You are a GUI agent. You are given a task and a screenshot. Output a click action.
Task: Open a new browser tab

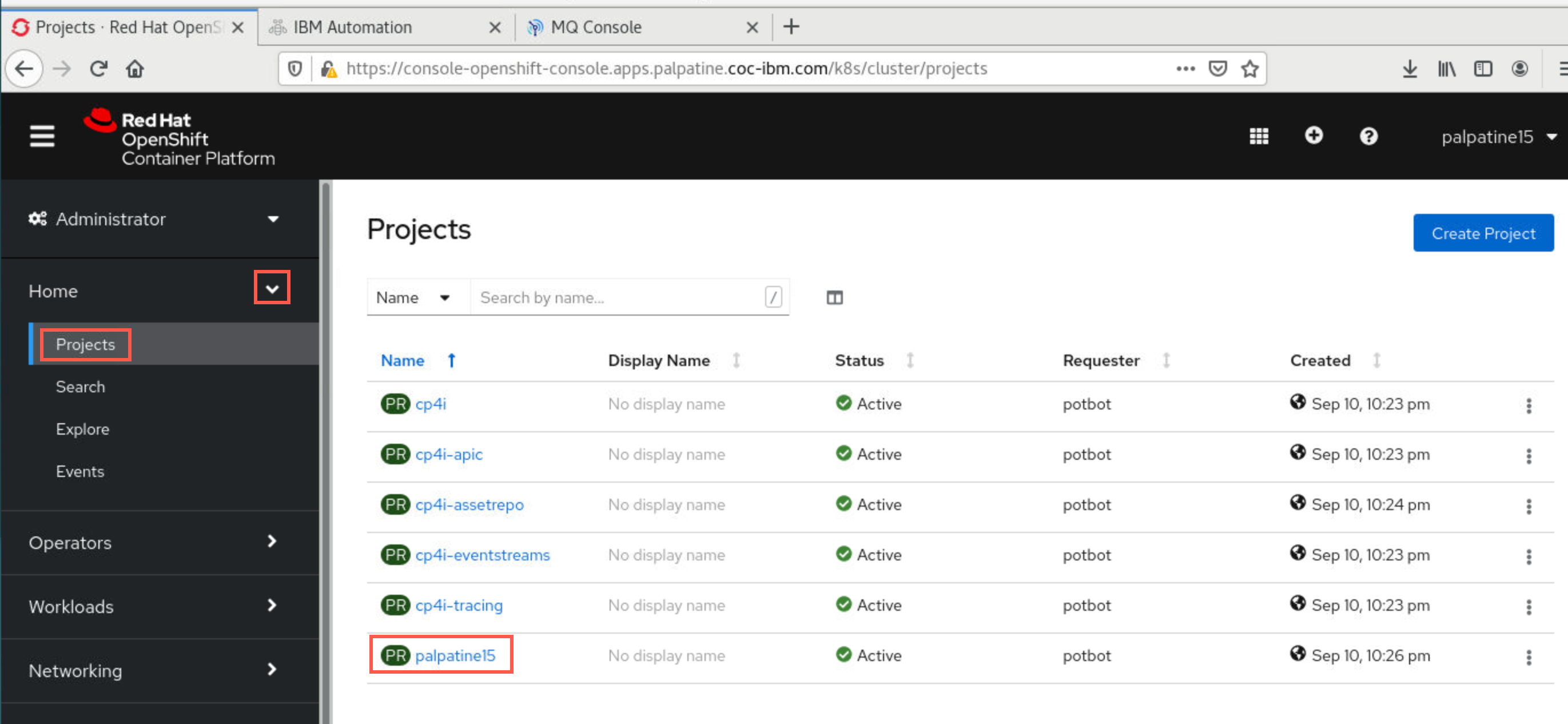pyautogui.click(x=791, y=27)
